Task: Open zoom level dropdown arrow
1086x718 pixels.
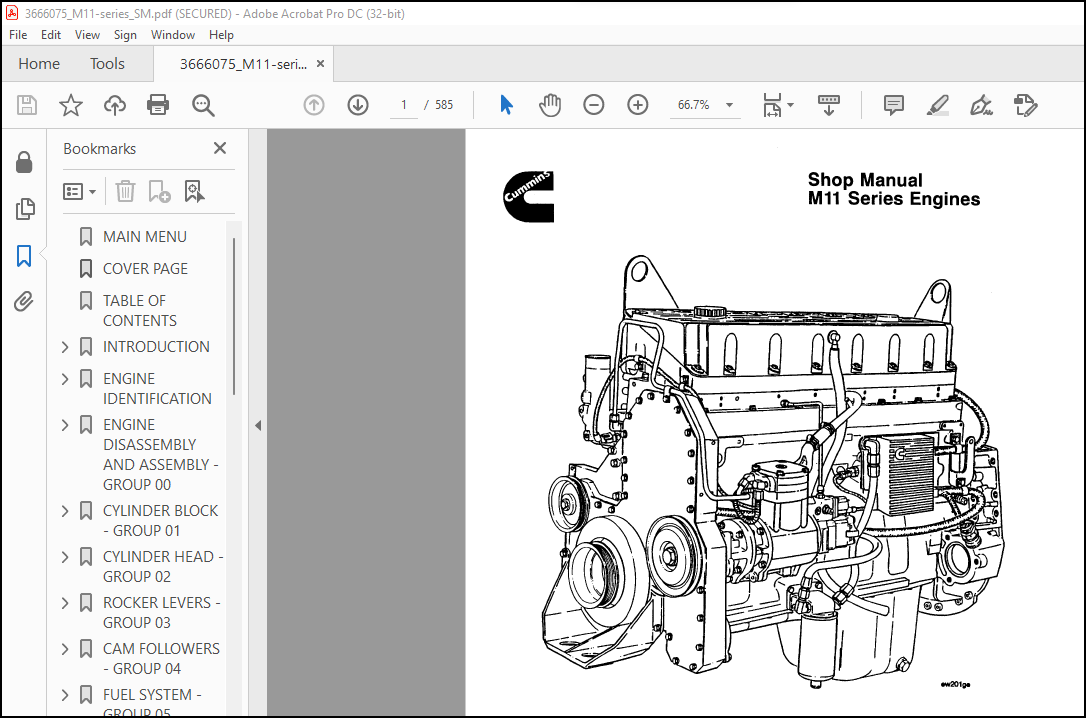Action: (729, 105)
